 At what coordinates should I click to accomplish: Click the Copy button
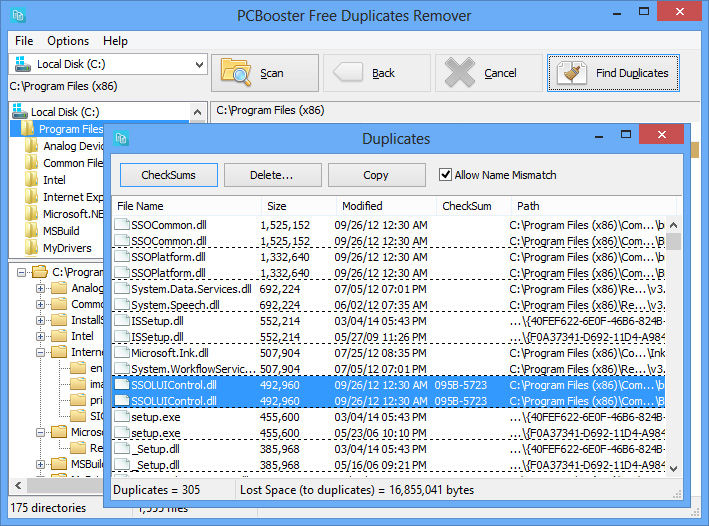[377, 175]
